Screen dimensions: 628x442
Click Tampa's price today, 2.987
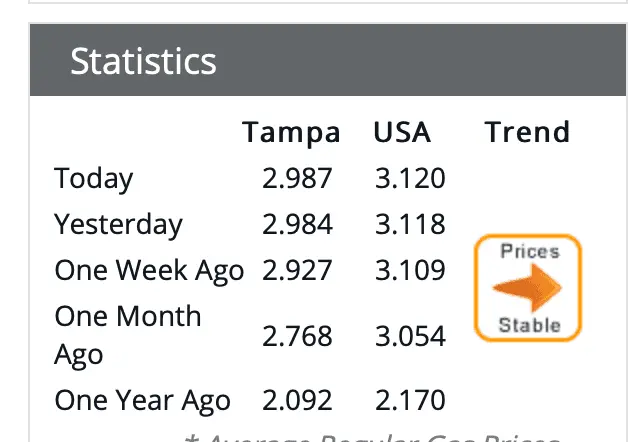(297, 179)
